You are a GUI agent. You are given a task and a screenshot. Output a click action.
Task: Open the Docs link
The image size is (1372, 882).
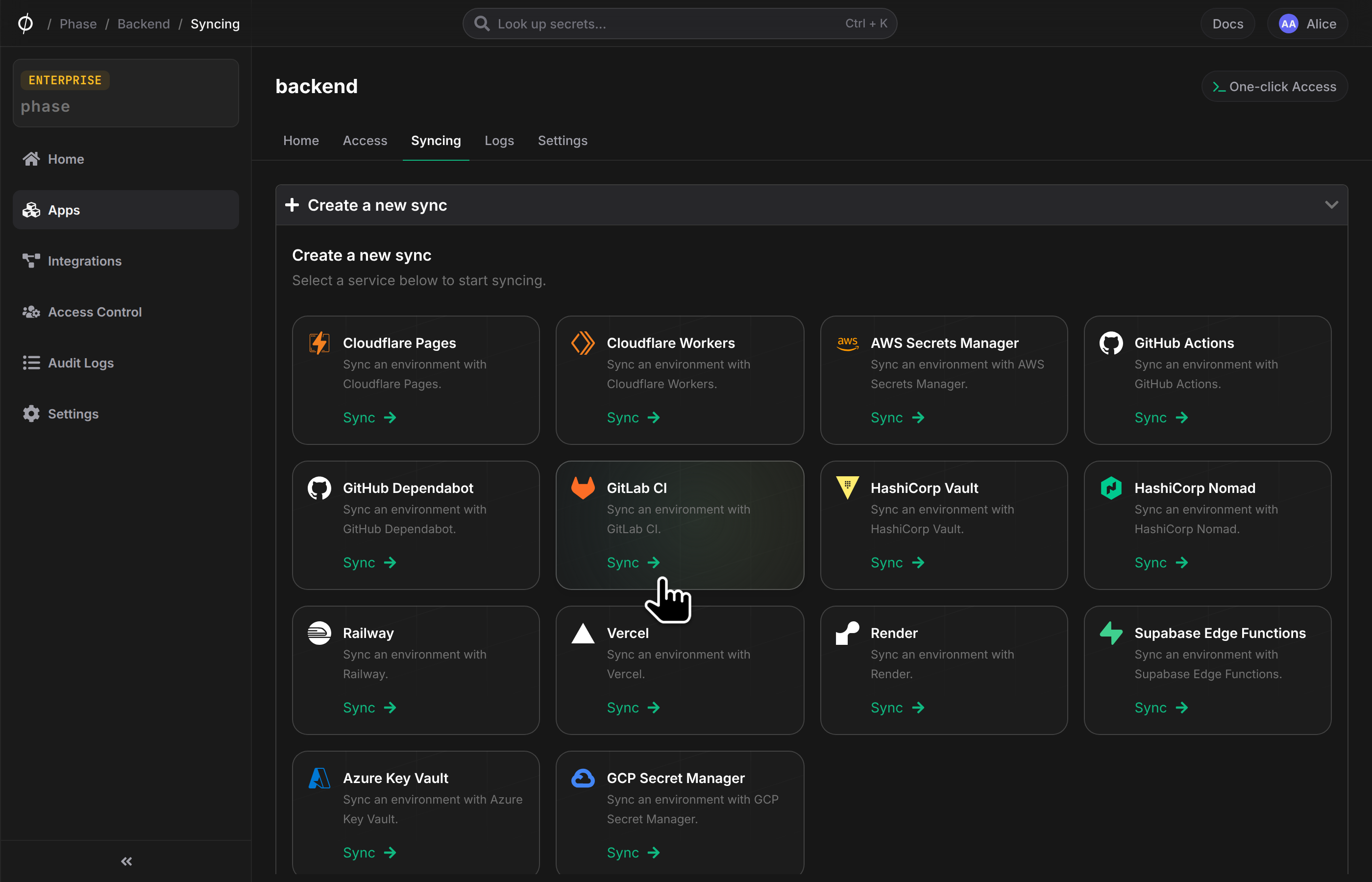1227,24
